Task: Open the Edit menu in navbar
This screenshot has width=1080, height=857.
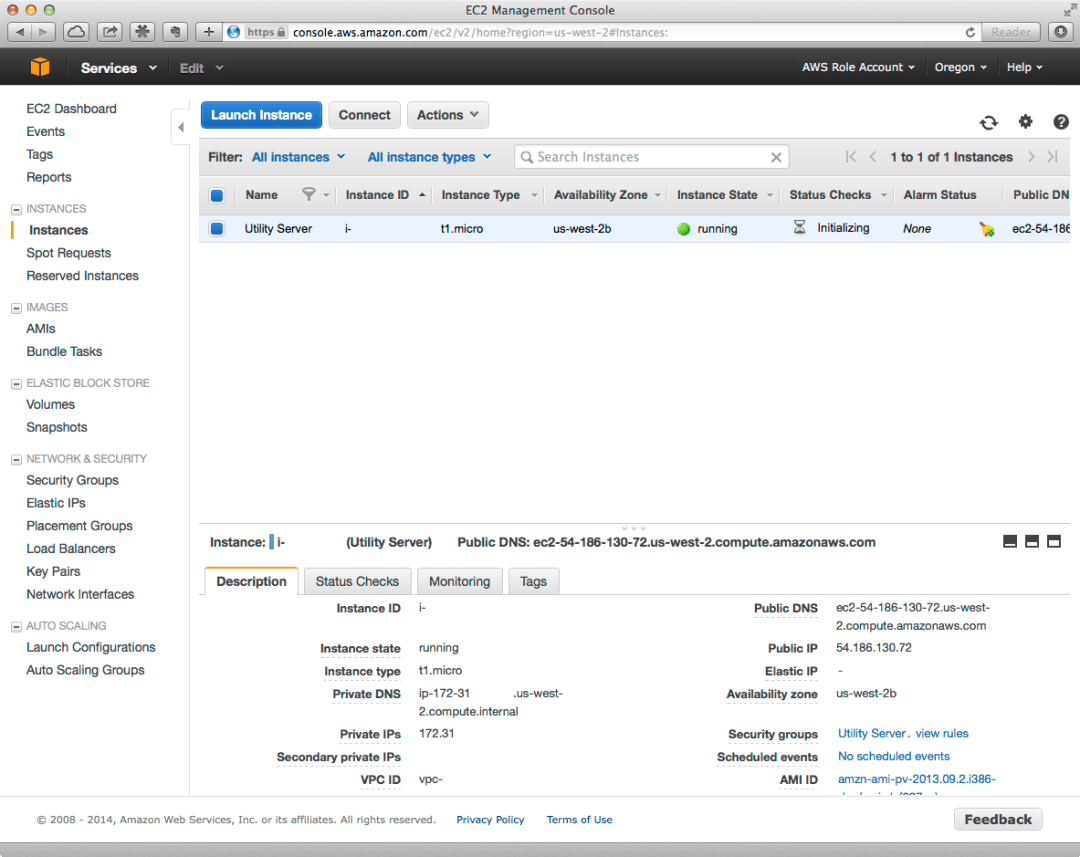Action: tap(201, 68)
